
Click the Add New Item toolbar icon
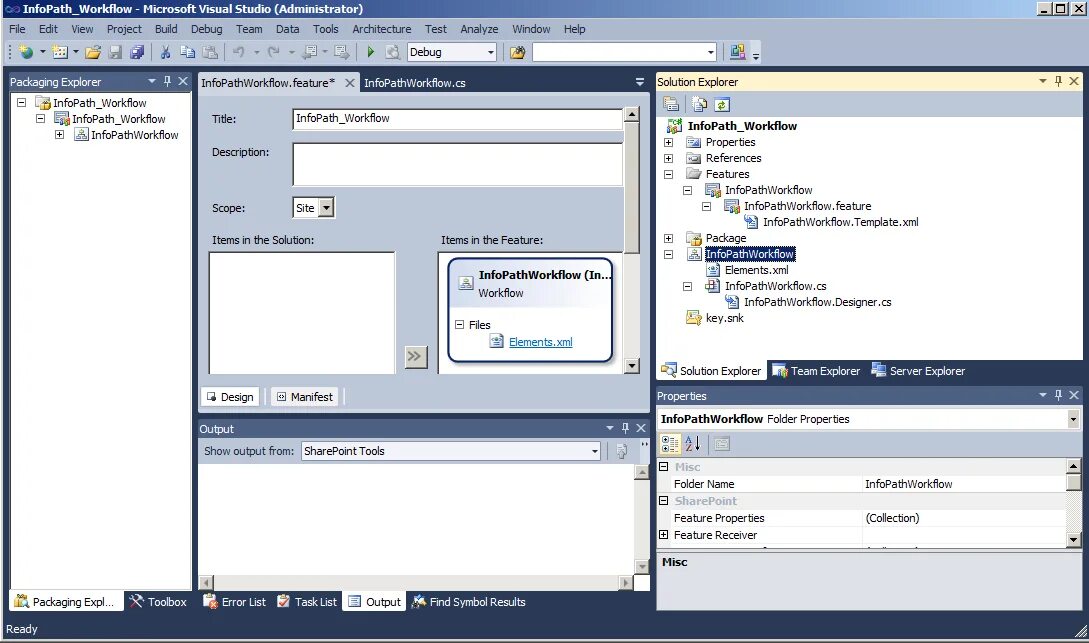(x=60, y=52)
